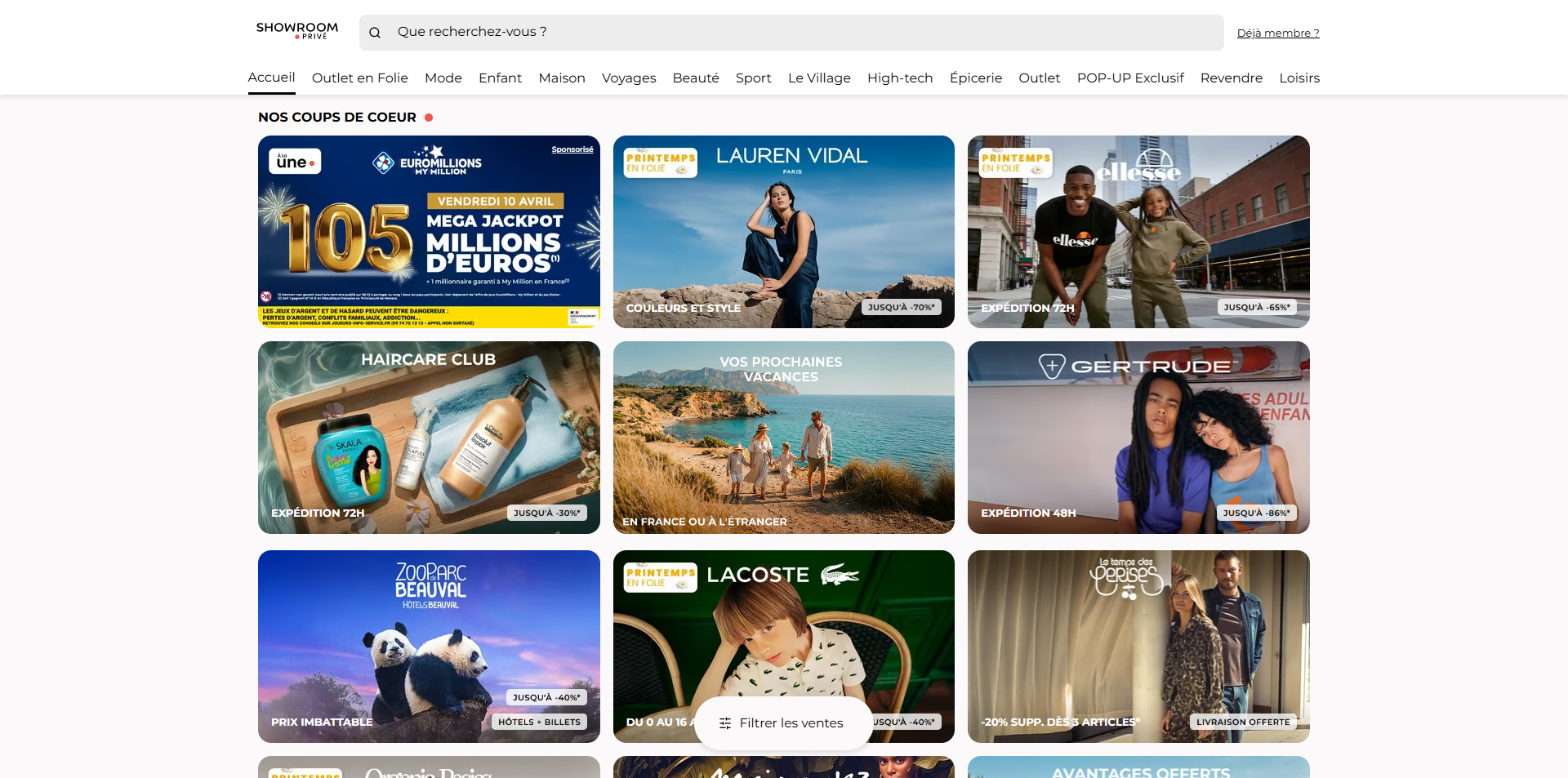Open the ZooParc de Beauval offer
Viewport: 1568px width, 778px height.
click(x=429, y=647)
